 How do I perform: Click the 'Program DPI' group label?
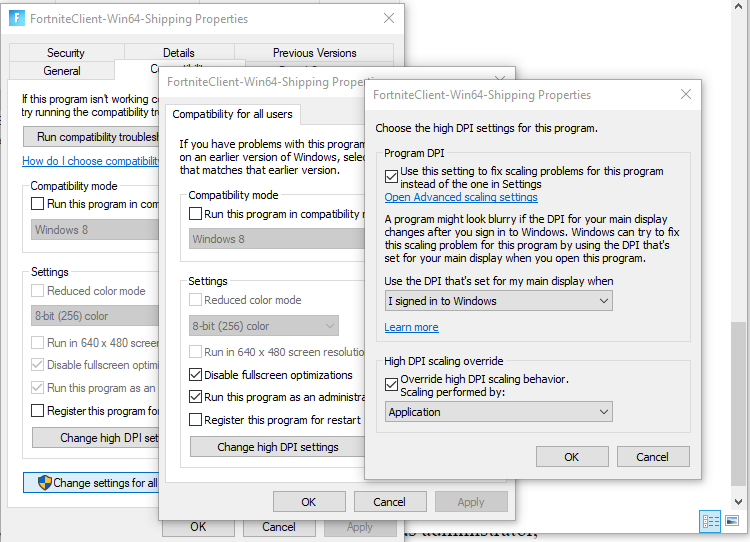pos(414,153)
